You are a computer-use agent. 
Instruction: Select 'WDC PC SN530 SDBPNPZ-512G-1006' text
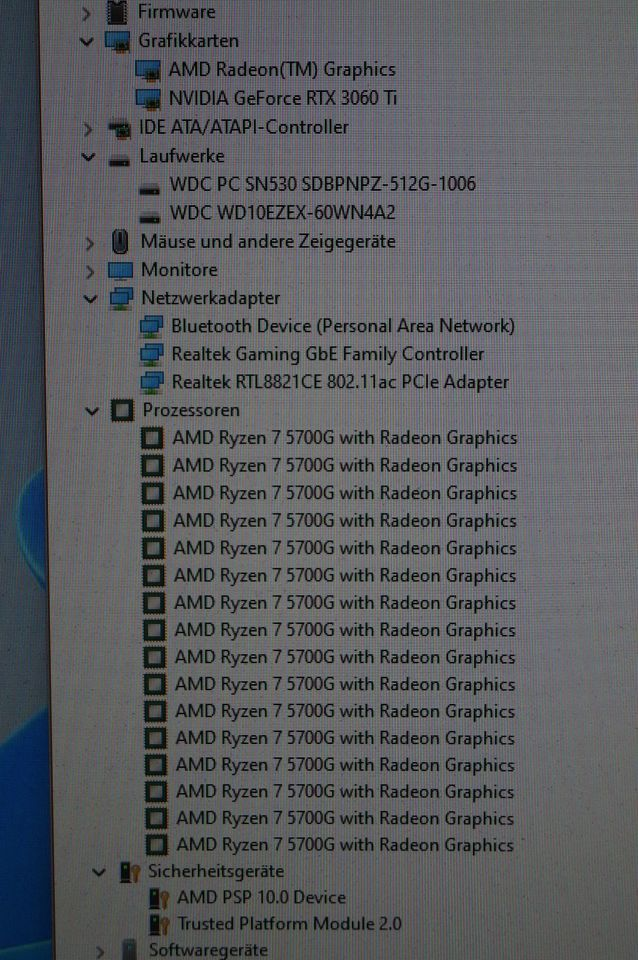coord(323,184)
